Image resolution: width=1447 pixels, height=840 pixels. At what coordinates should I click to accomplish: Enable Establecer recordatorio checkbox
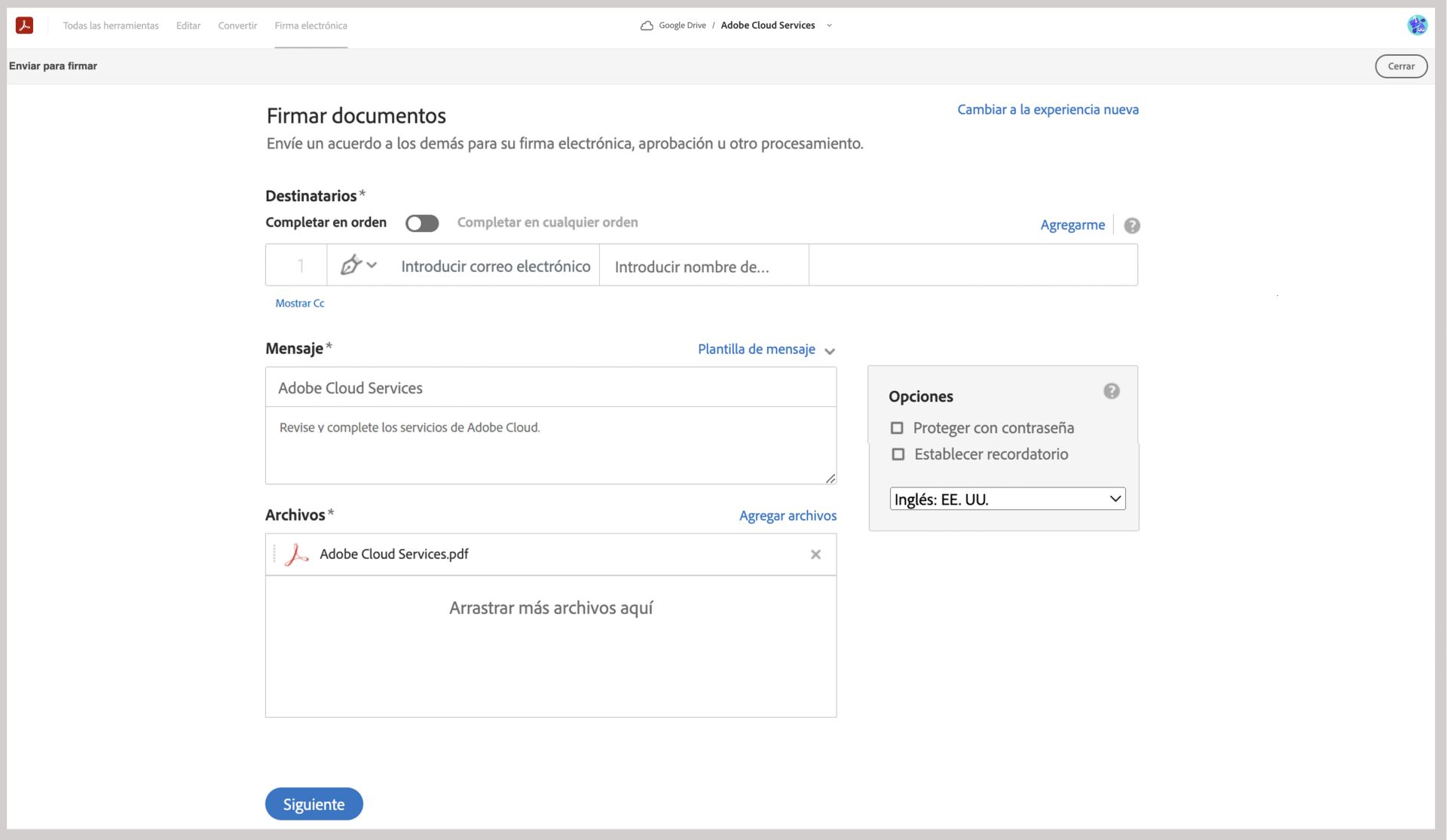[x=898, y=454]
